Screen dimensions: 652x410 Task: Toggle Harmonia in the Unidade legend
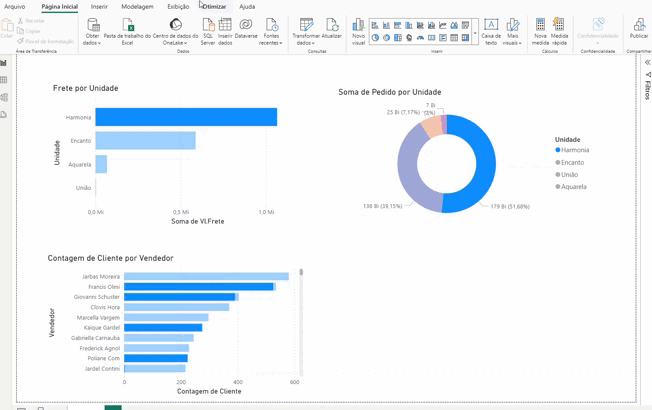[574, 150]
